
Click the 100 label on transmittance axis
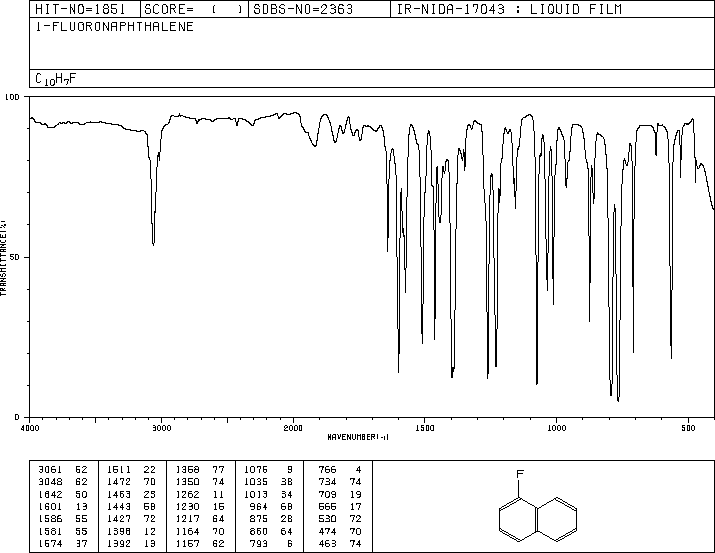tap(12, 97)
